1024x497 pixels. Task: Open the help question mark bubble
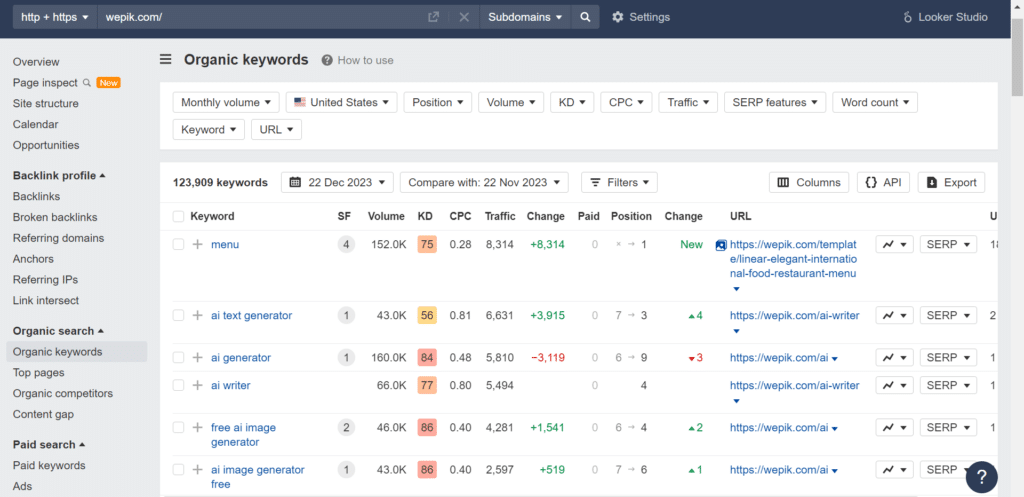point(982,477)
